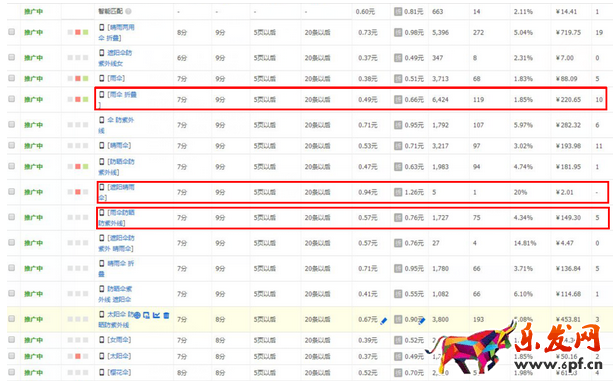
Task: Click the copy icon beside the 太阳伞 keyword
Action: 146,315
